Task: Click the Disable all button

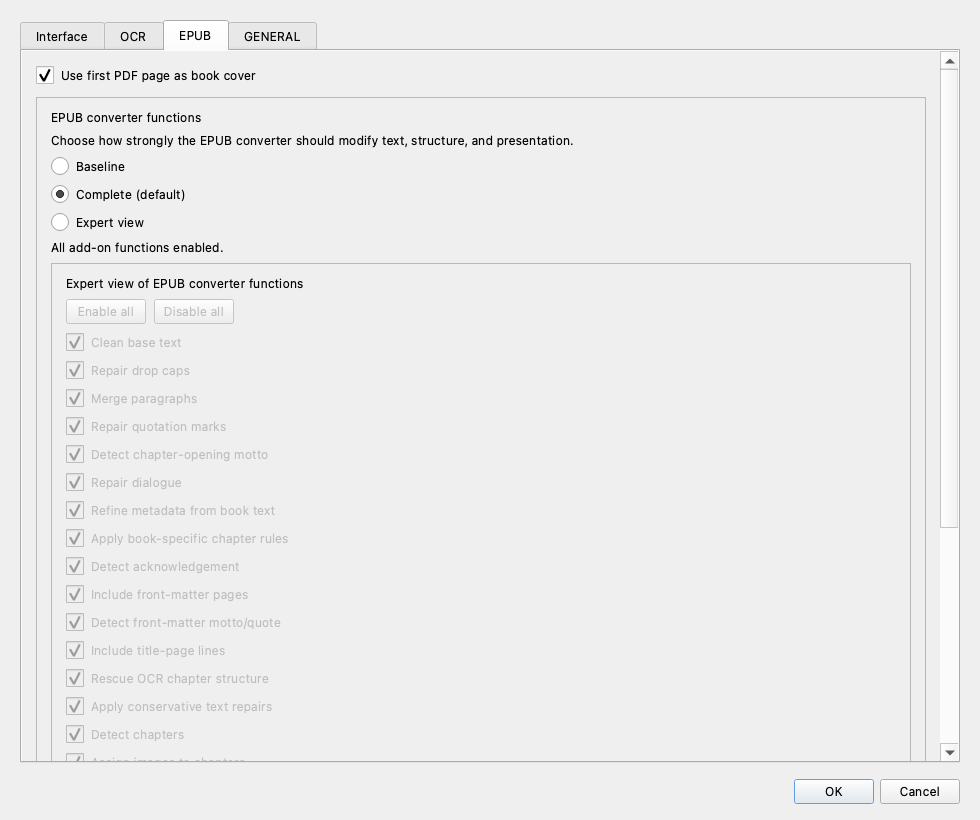Action: click(194, 312)
